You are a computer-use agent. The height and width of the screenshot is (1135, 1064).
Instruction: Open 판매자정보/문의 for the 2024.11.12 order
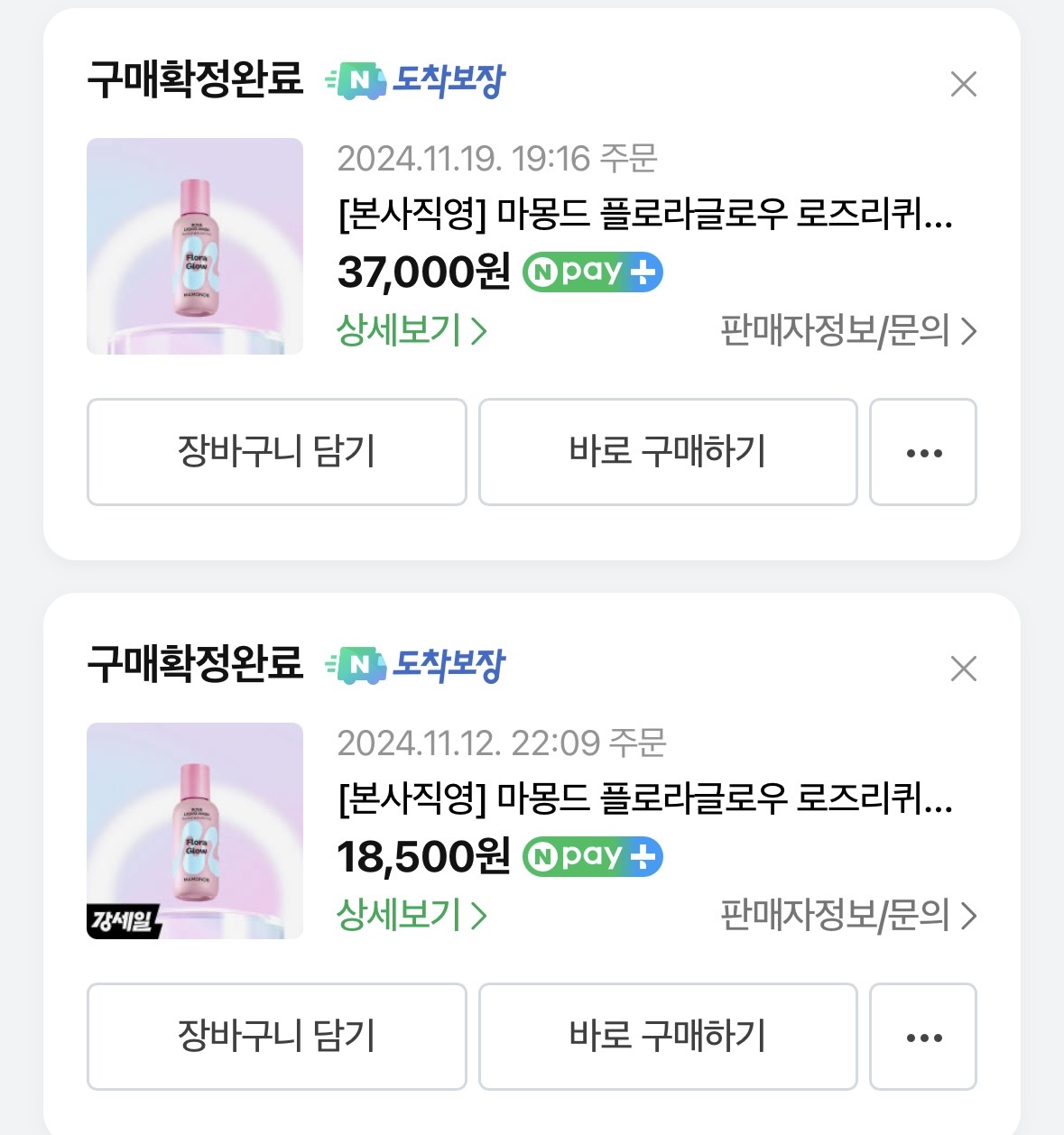(x=848, y=916)
